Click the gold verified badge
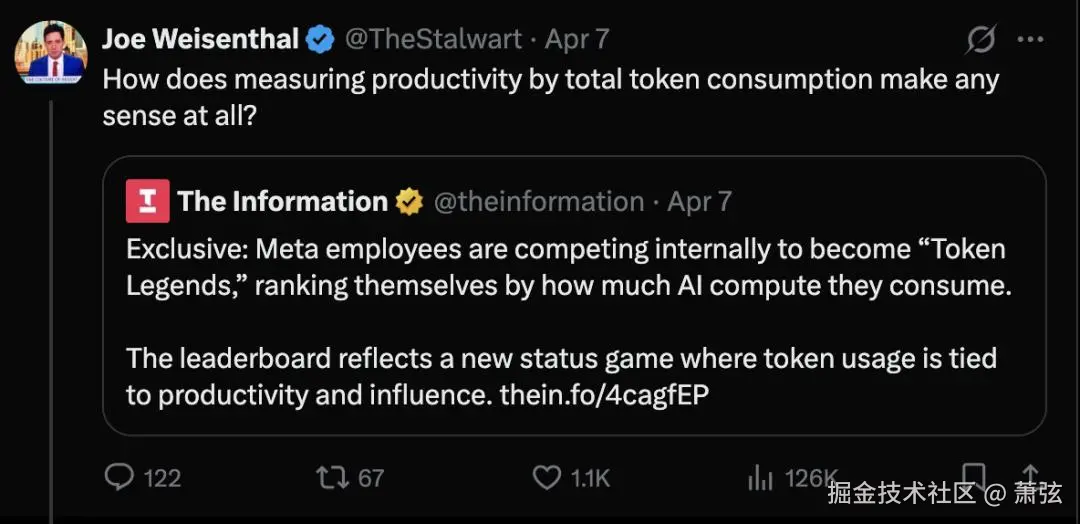Image resolution: width=1080 pixels, height=524 pixels. coord(408,202)
